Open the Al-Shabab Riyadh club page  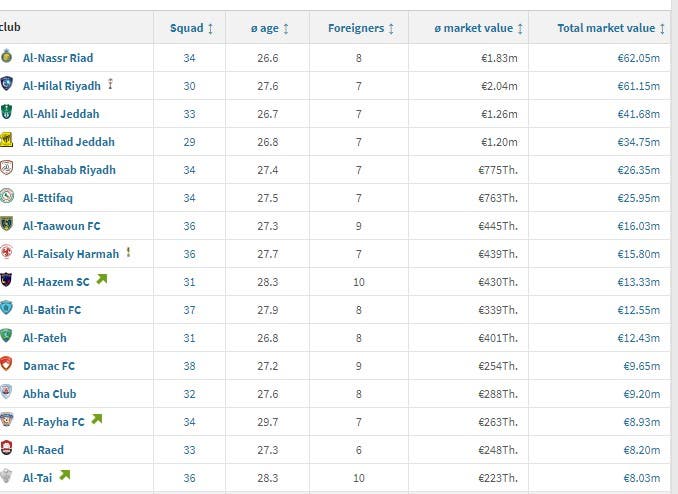point(69,170)
